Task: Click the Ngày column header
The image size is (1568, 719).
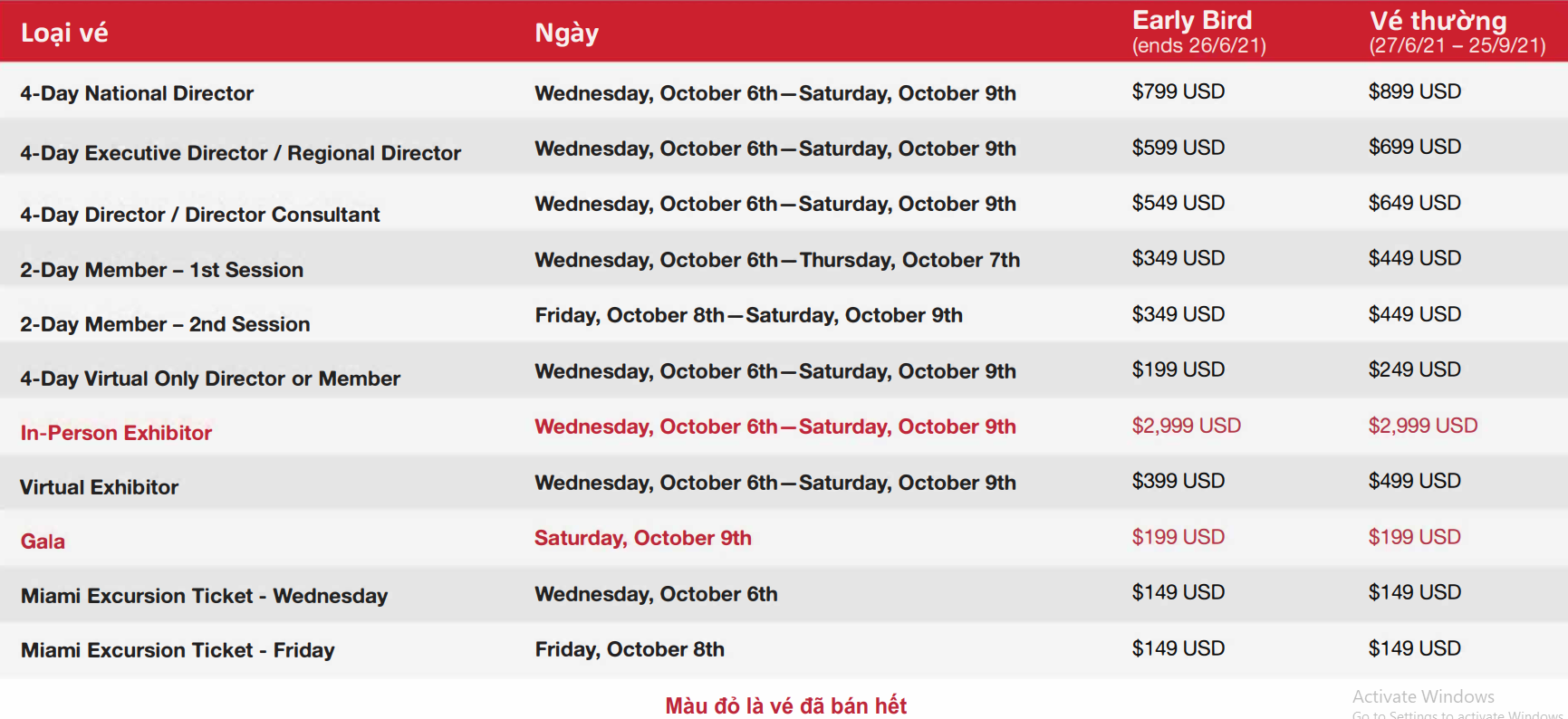Action: (x=566, y=34)
